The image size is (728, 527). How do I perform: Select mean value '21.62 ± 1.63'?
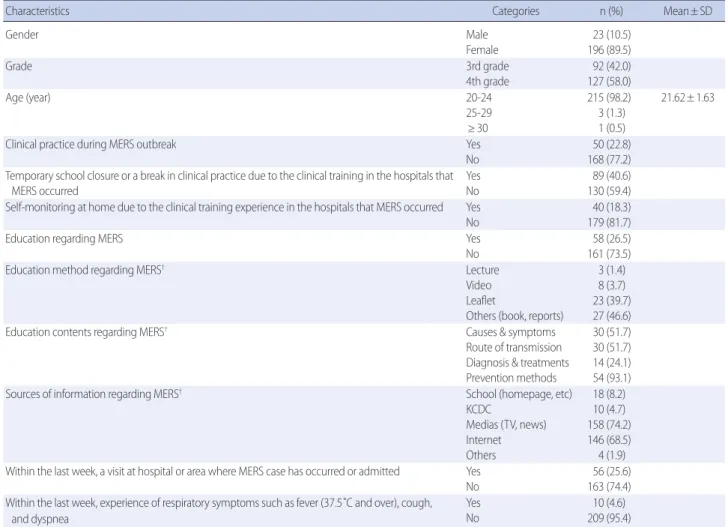(688, 98)
